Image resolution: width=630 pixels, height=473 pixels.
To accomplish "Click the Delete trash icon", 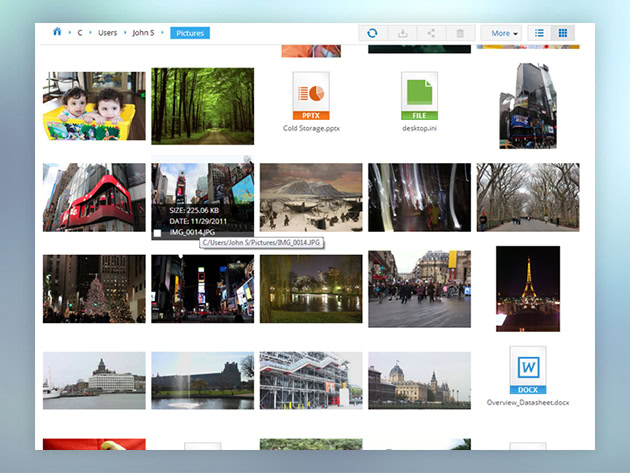I will (460, 33).
